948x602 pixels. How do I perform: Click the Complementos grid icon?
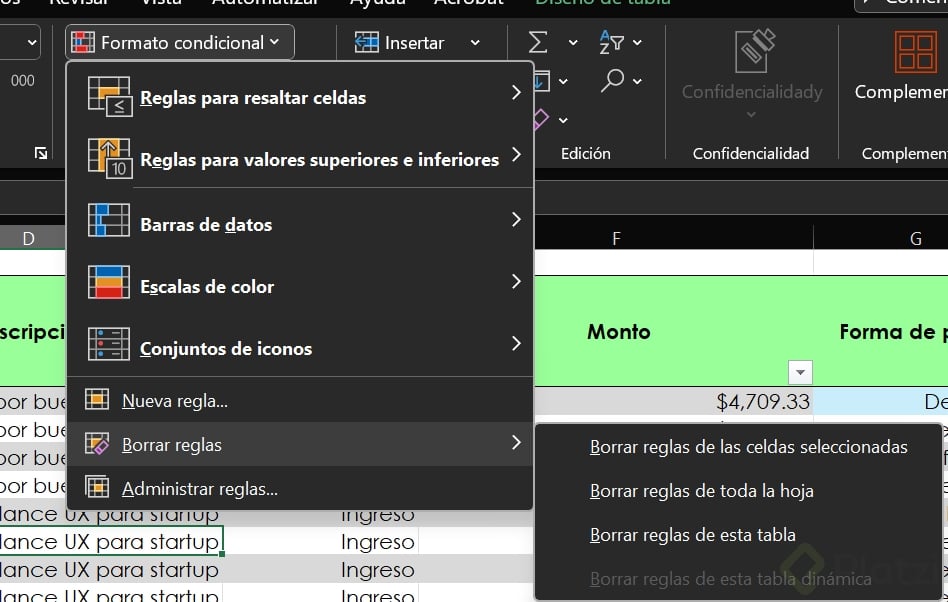(915, 51)
